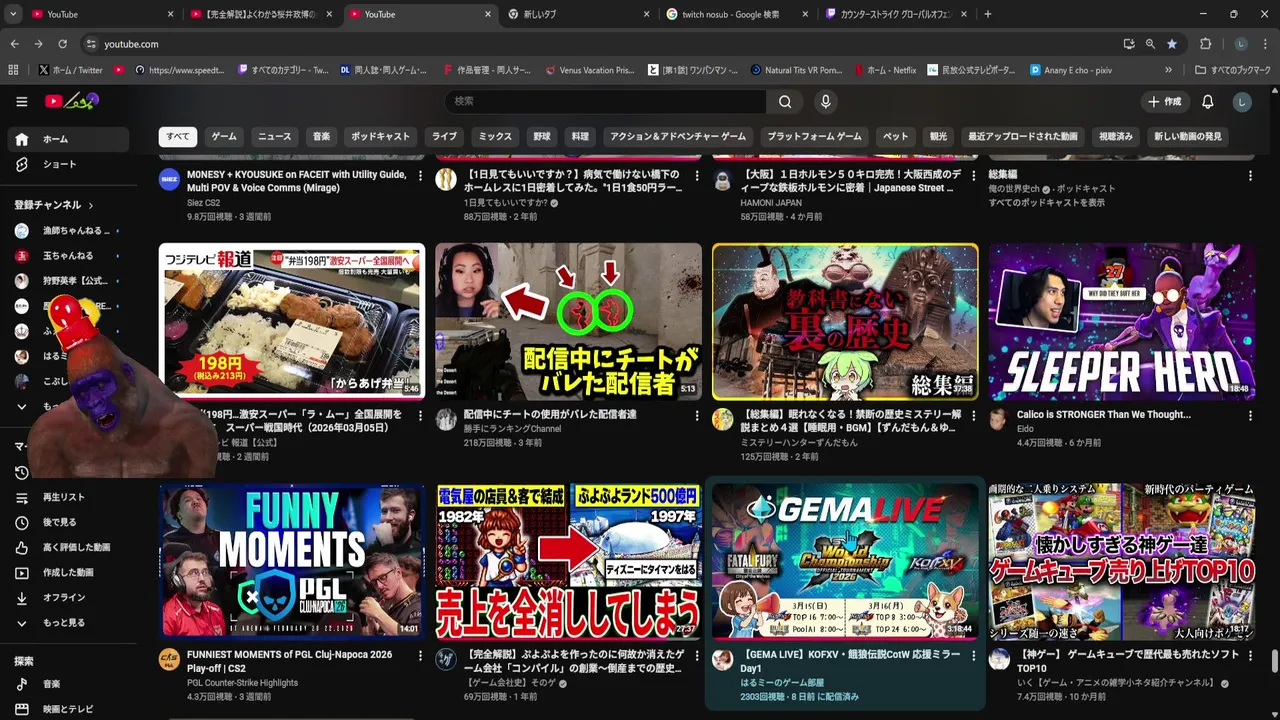
Task: Select the 野球 filter chip
Action: [542, 137]
